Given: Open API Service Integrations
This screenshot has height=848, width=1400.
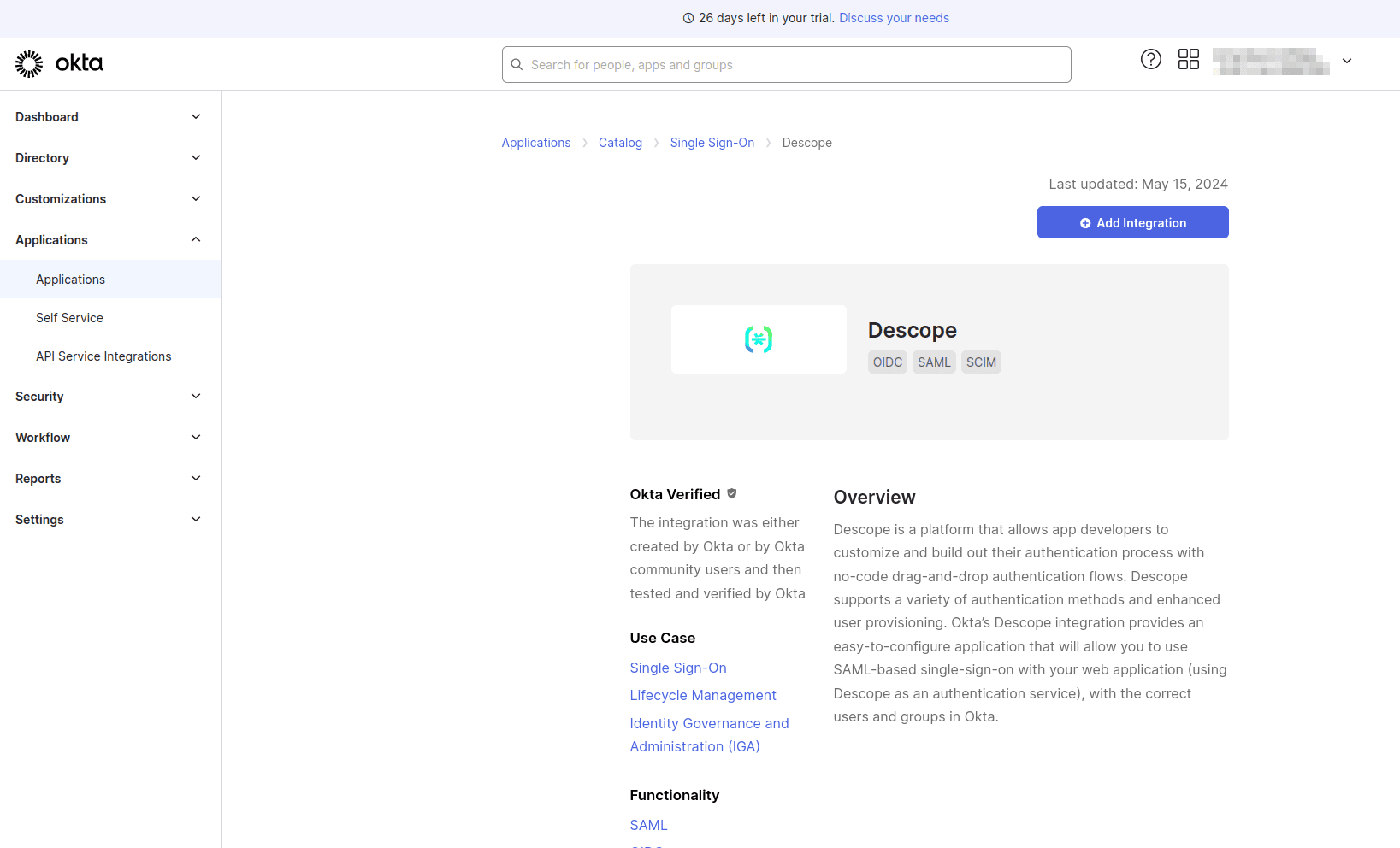Looking at the screenshot, I should click(103, 356).
